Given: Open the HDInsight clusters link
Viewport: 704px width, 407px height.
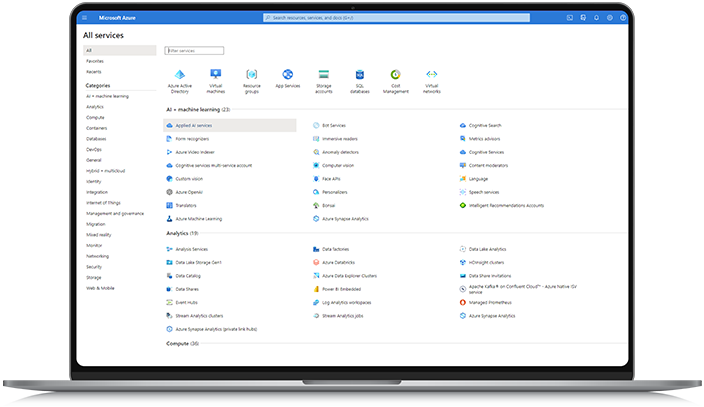Looking at the screenshot, I should point(486,262).
